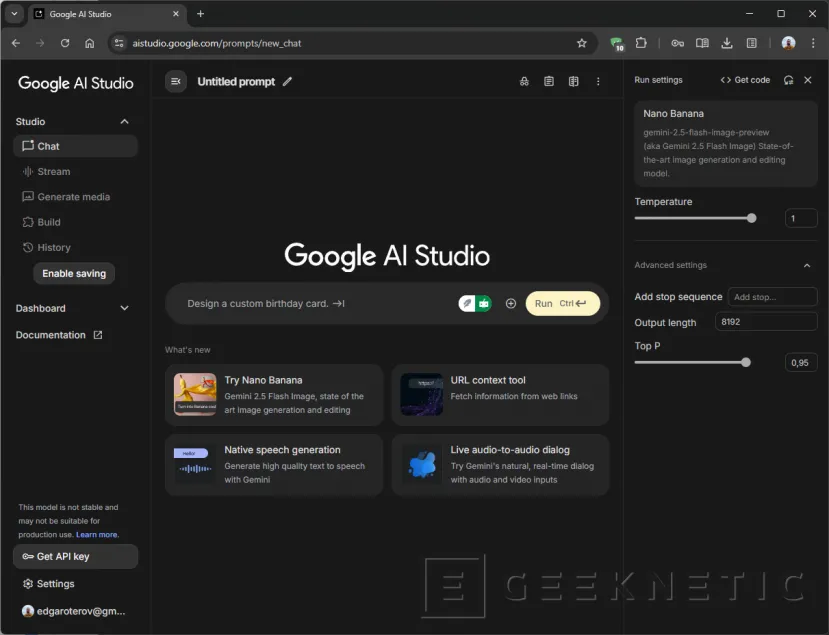Image resolution: width=829 pixels, height=635 pixels.
Task: Click the Get code button
Action: (745, 80)
